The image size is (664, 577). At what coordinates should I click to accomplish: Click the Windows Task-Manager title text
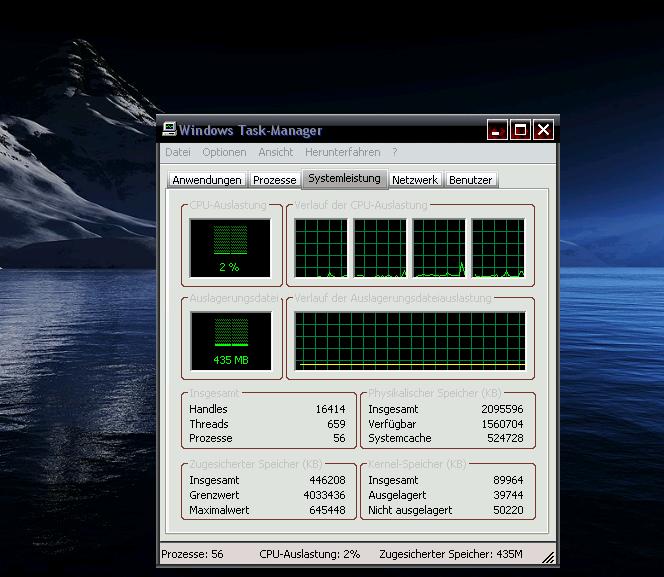250,130
